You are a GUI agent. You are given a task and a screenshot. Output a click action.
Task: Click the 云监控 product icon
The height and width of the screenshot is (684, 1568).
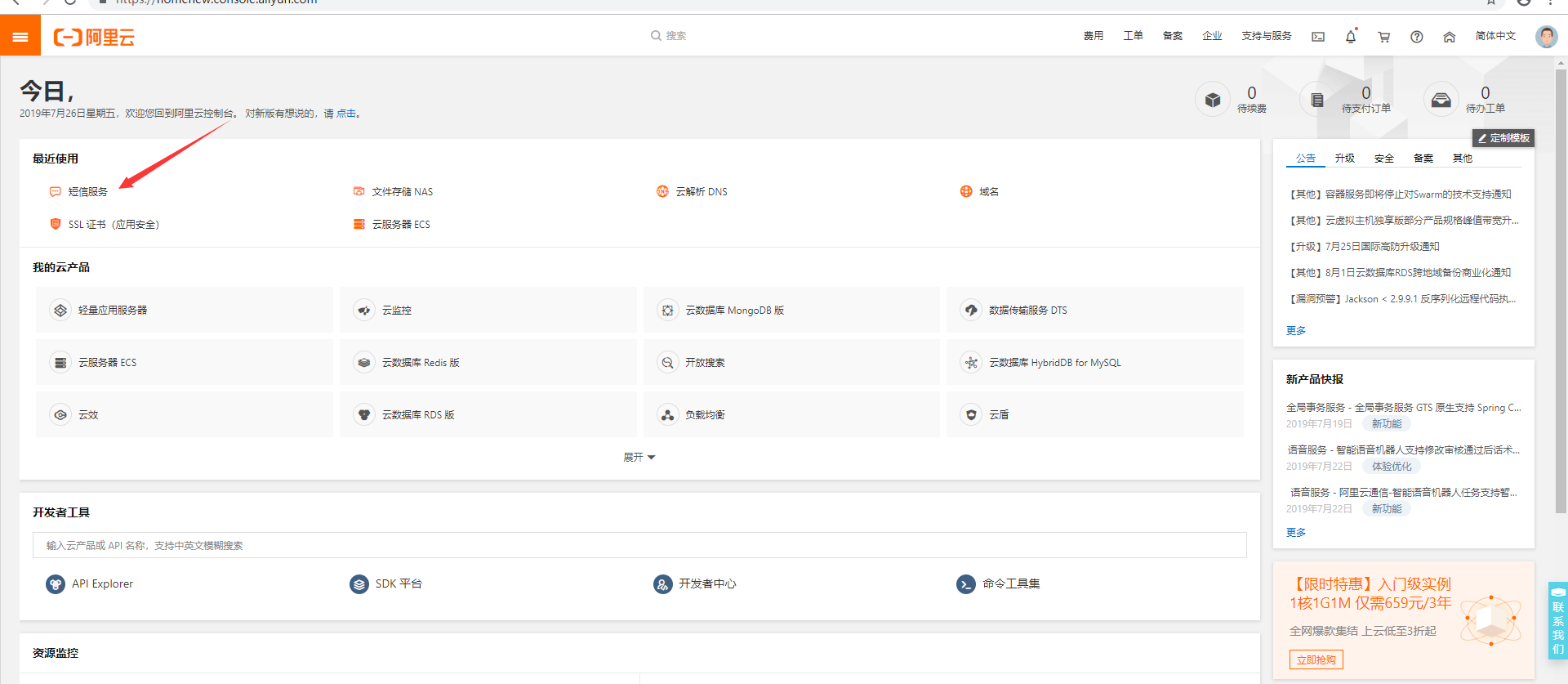[x=364, y=311]
